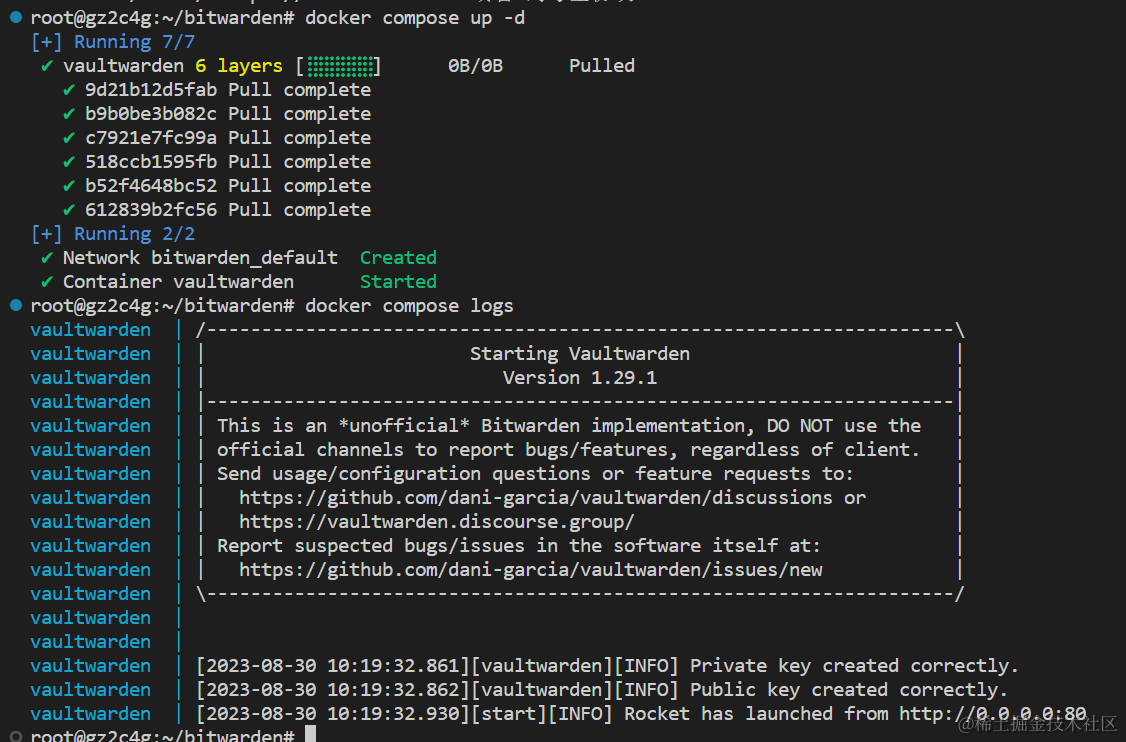Click the 'Pulled' status text

tap(602, 66)
